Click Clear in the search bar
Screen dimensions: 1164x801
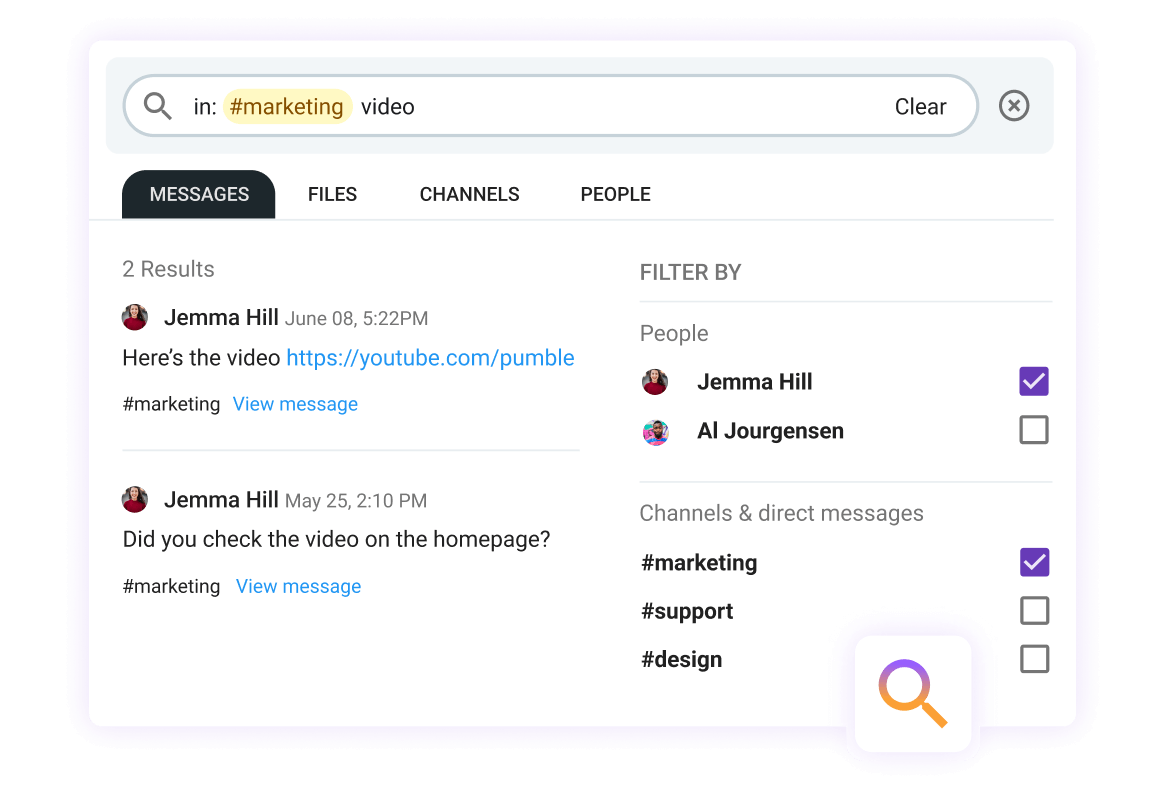[921, 107]
